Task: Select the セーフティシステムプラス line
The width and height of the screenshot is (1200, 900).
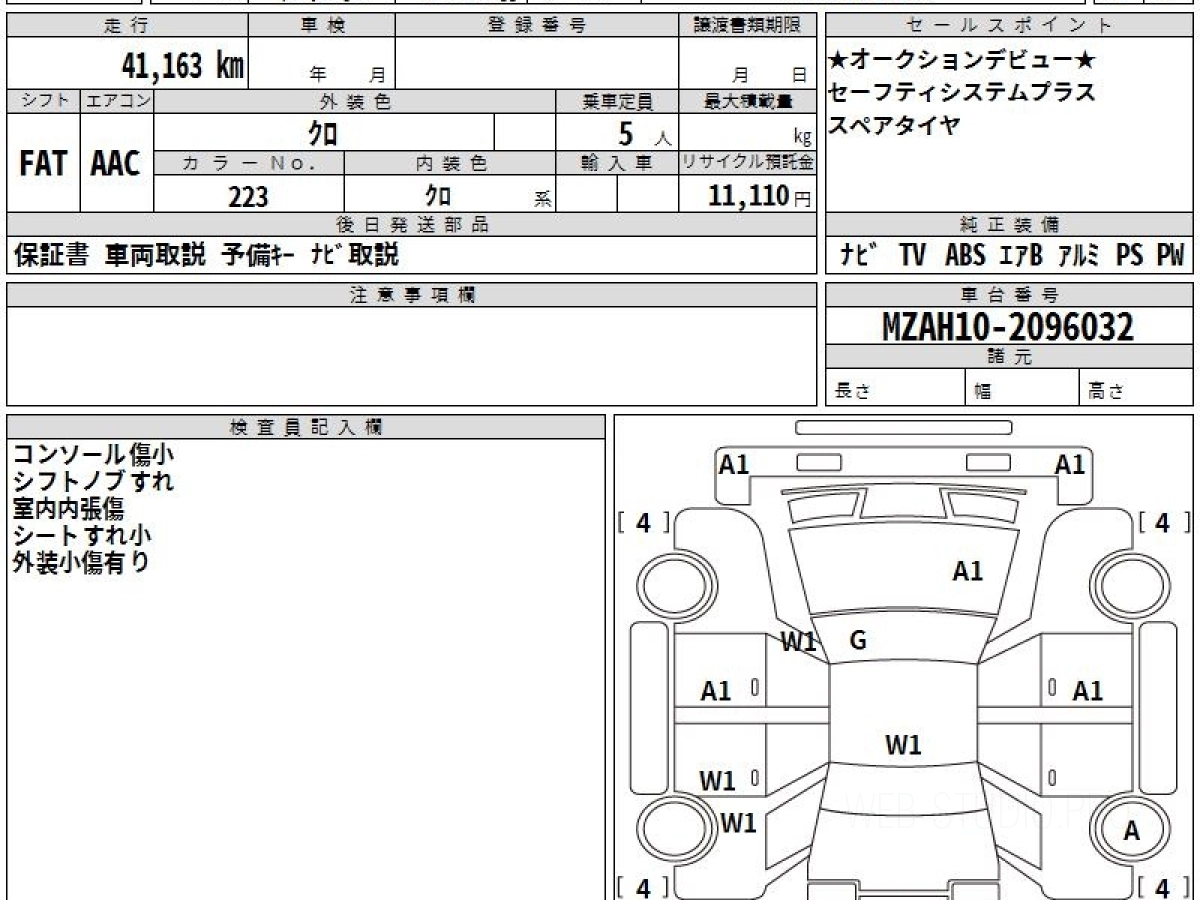Action: [962, 93]
